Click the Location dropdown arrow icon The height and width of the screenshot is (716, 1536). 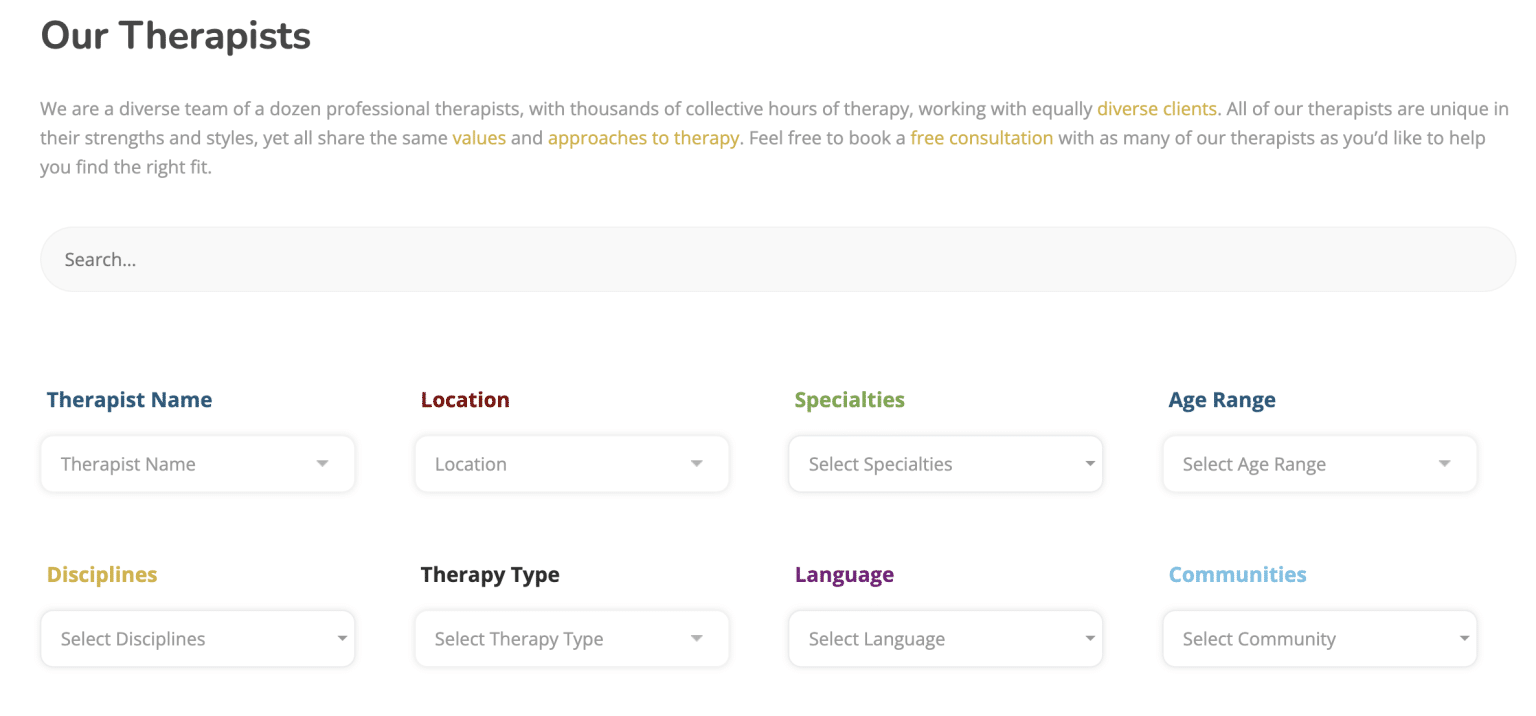point(696,464)
